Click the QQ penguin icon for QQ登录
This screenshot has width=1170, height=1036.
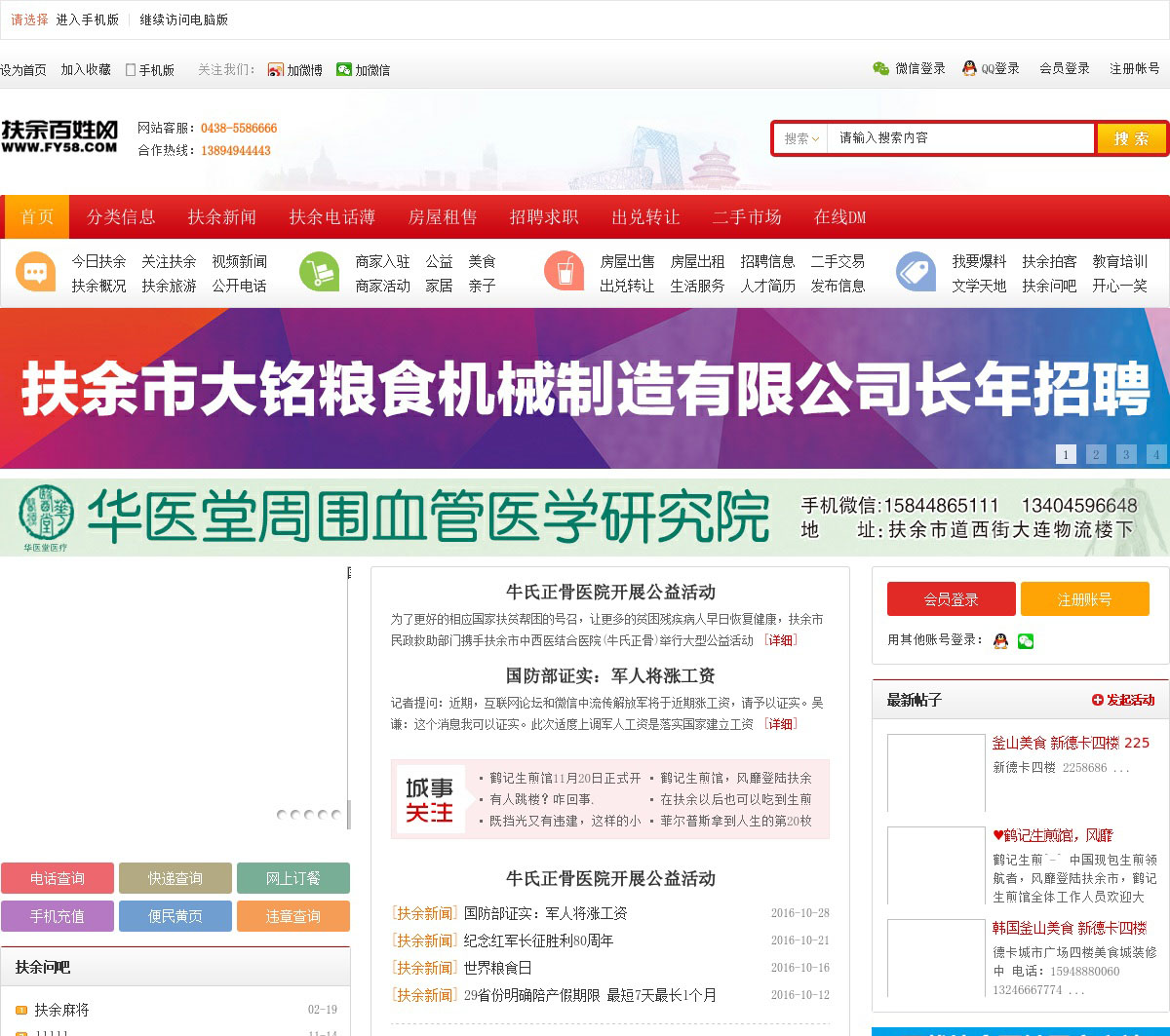[969, 68]
